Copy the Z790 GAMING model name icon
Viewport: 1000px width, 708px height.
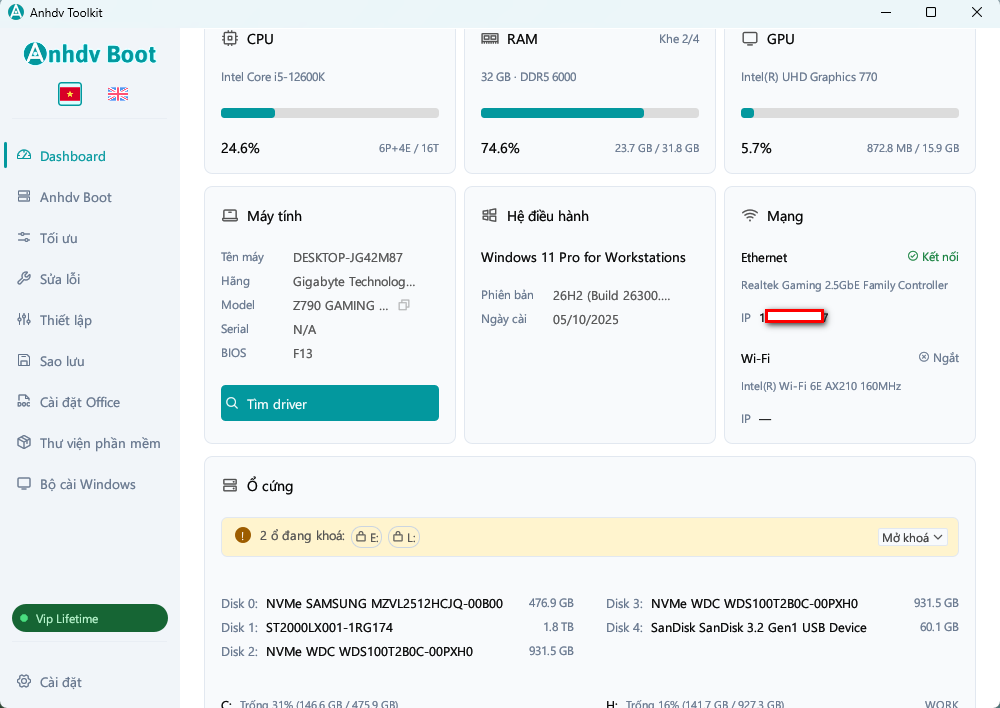tap(404, 305)
